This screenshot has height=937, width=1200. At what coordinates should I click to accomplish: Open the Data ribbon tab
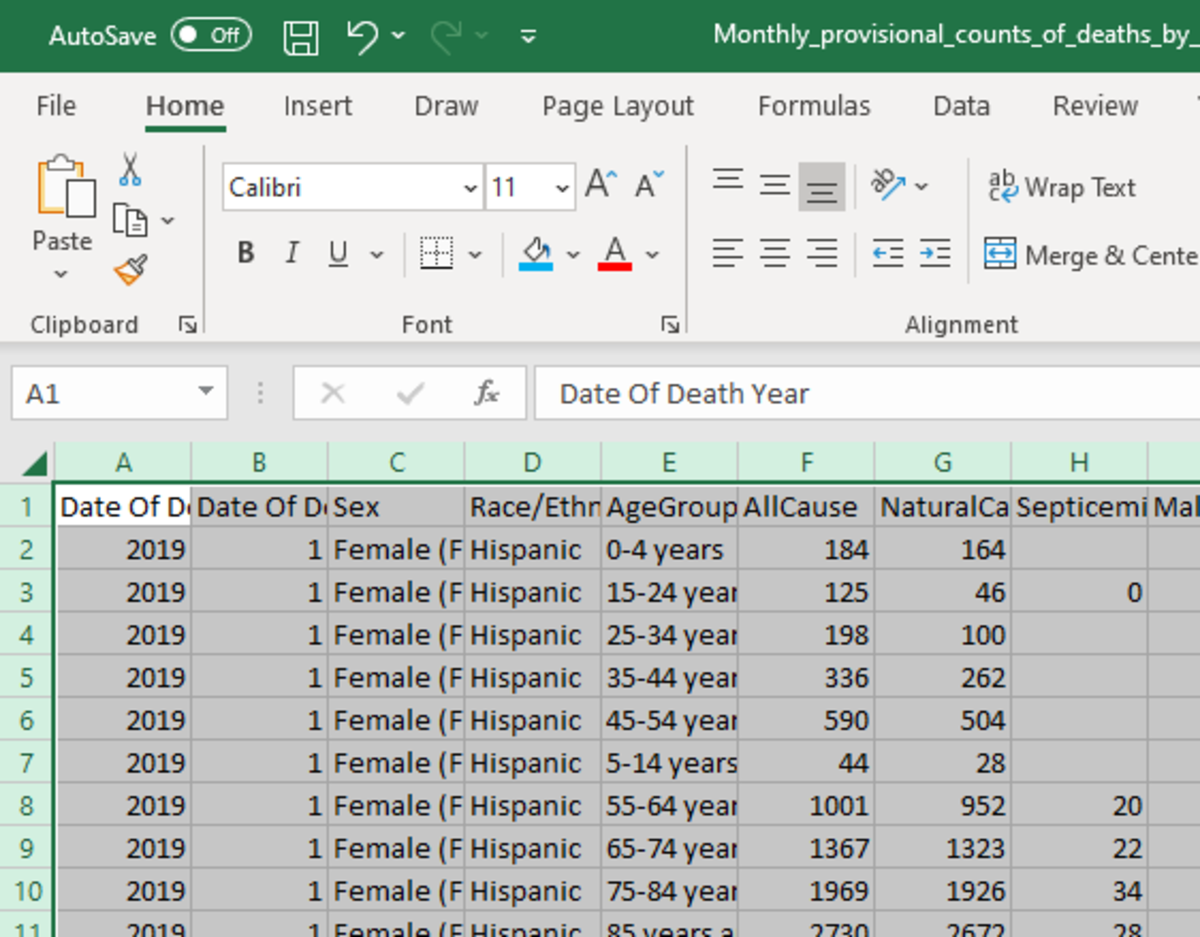[961, 106]
